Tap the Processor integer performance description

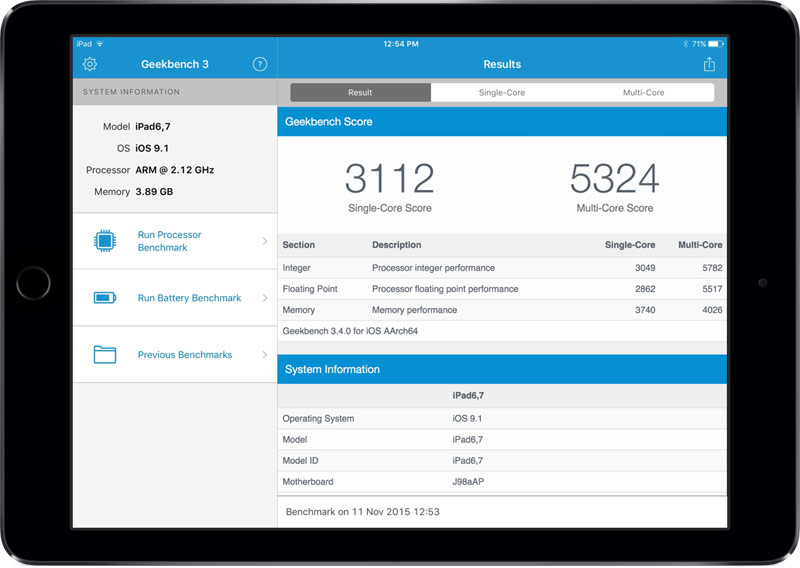(433, 268)
